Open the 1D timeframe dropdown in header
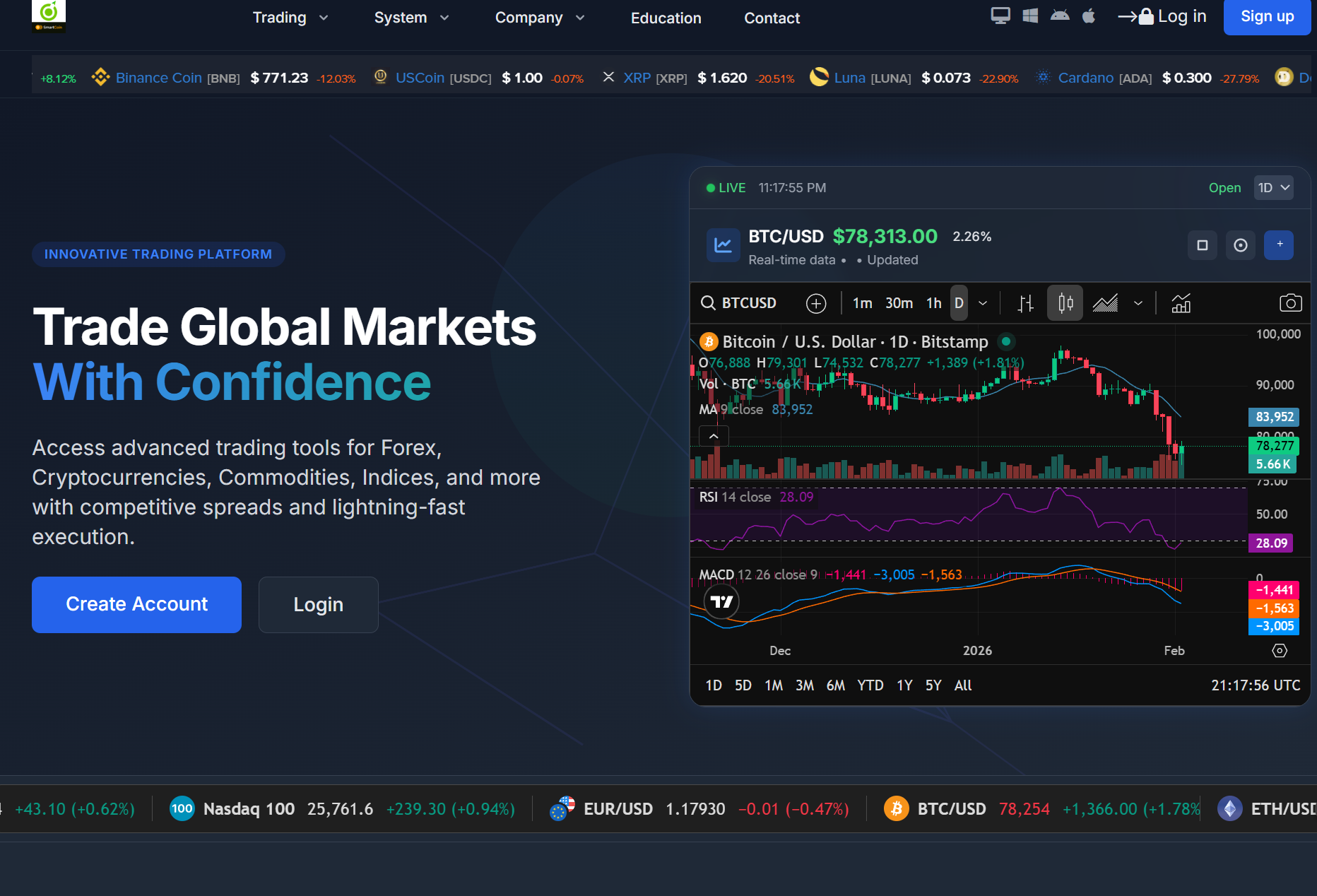 point(1273,188)
